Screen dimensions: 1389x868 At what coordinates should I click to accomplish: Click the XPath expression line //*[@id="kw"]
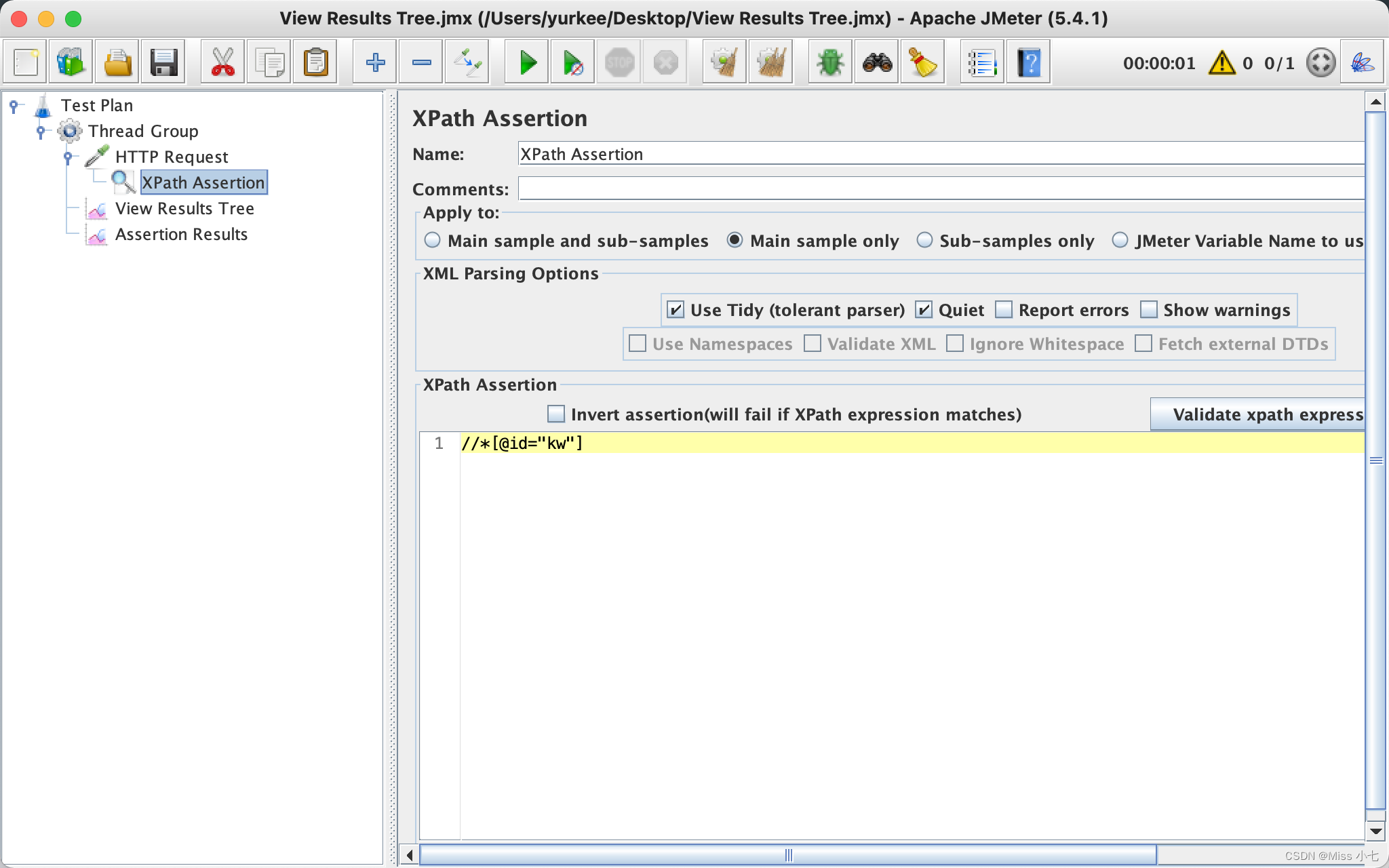522,443
